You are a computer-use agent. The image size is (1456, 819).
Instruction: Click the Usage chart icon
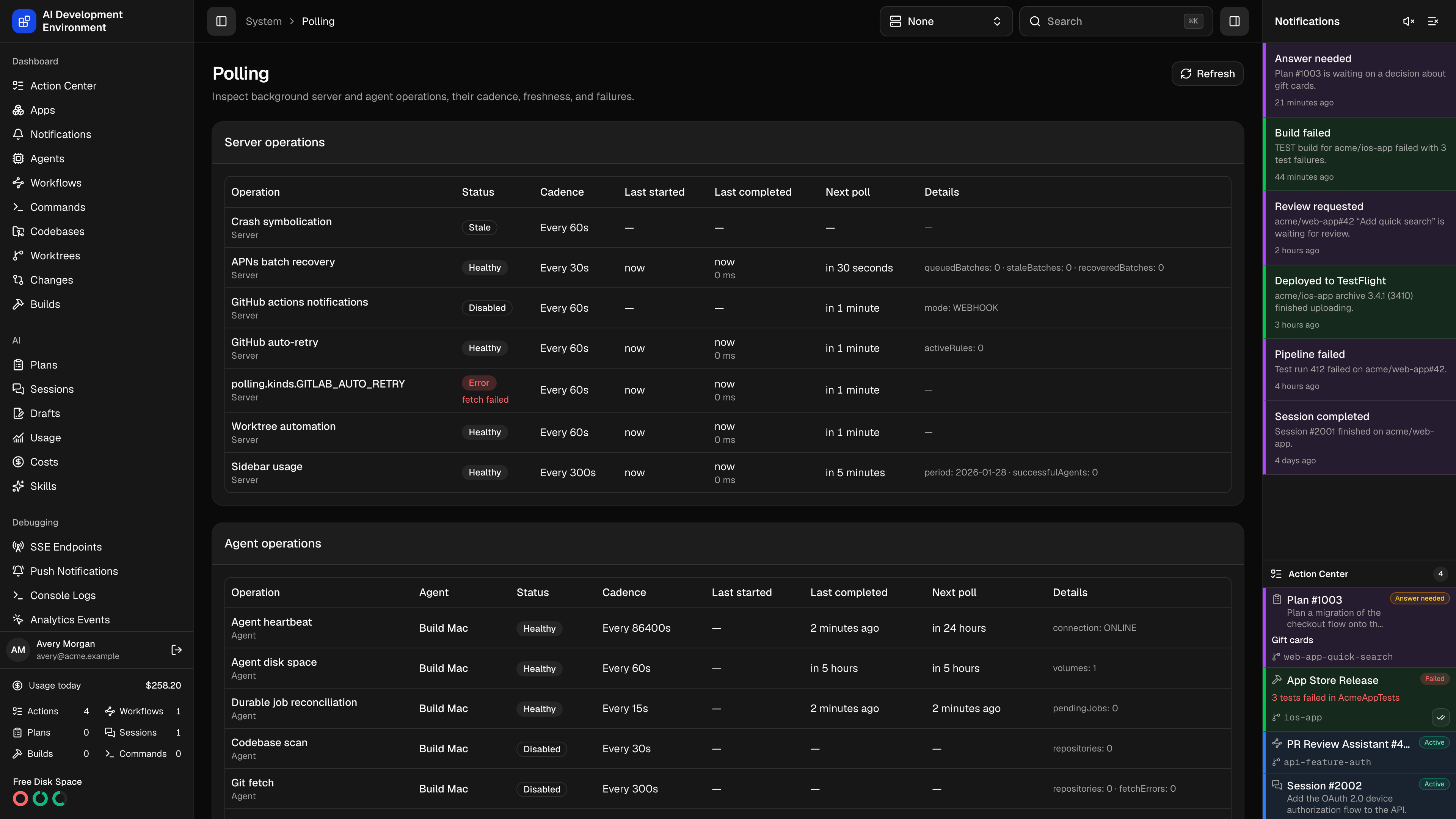coord(18,438)
